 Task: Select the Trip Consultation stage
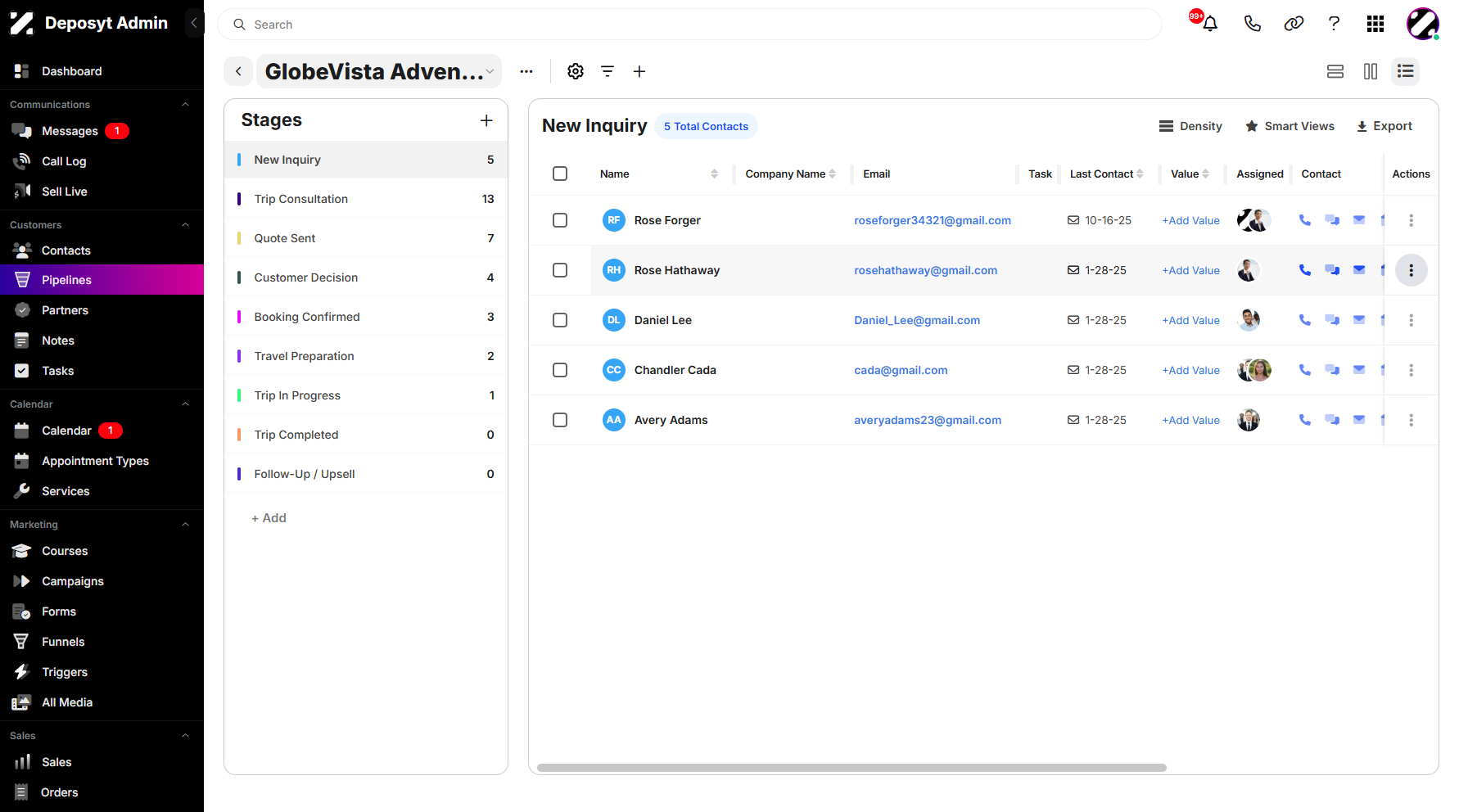pos(366,199)
